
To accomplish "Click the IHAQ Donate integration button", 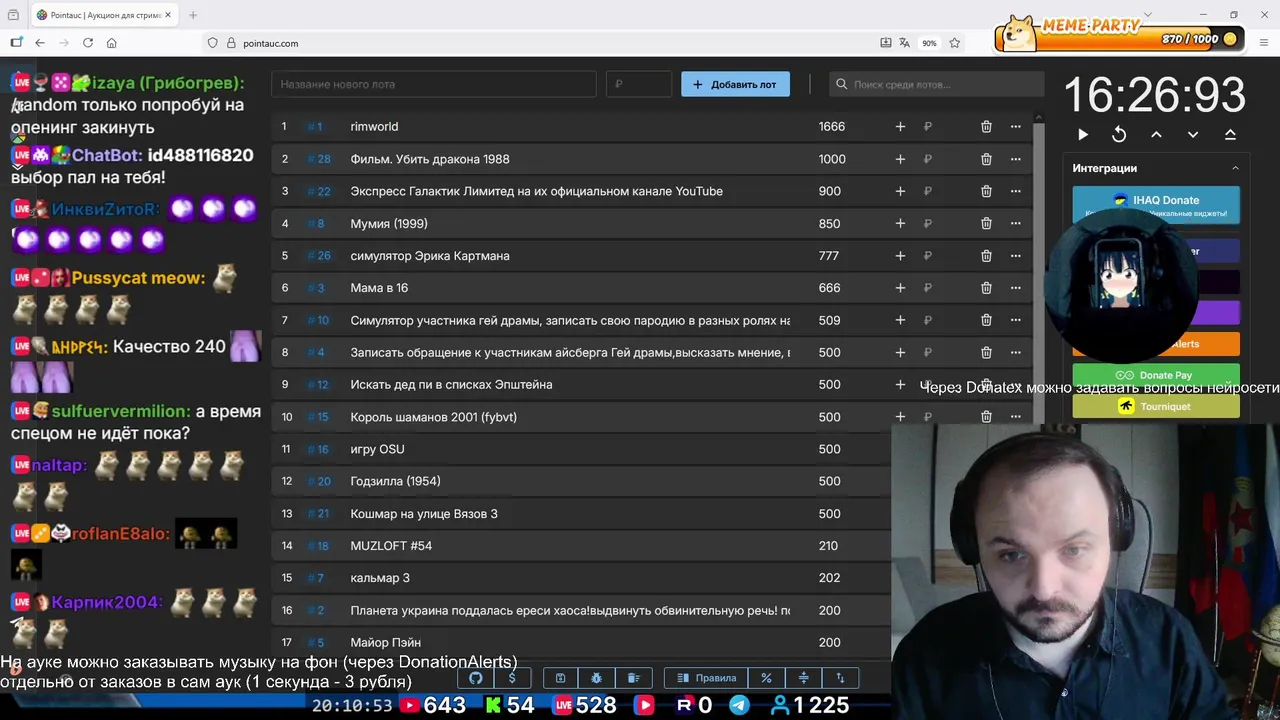I will point(1156,205).
